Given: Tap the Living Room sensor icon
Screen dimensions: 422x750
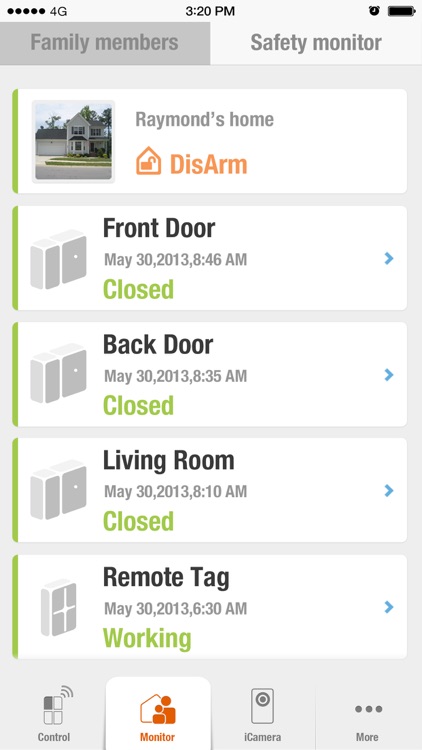Looking at the screenshot, I should point(58,489).
